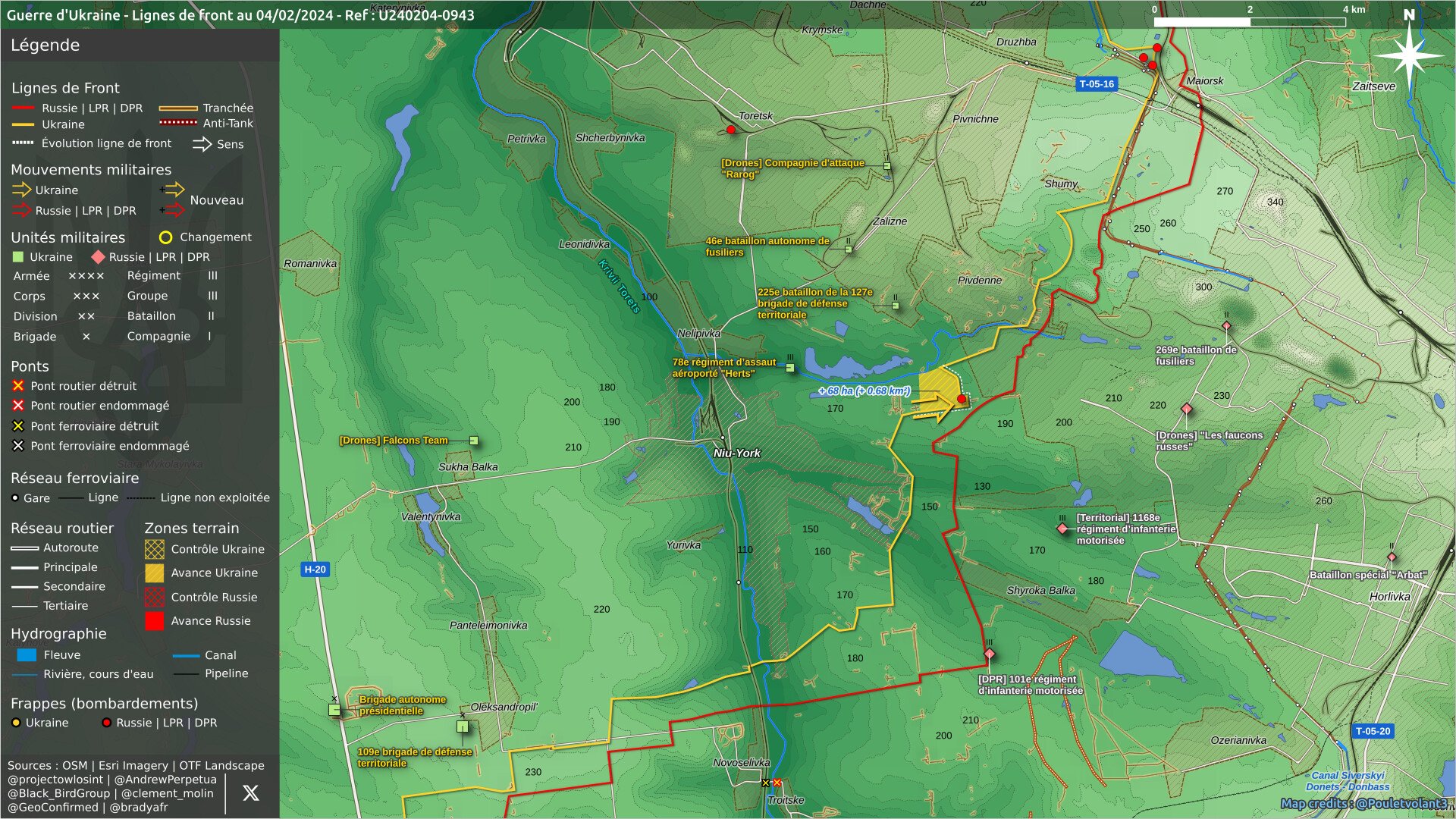Click the X (Twitter) logo in the legend
Screen dimensions: 1456x819
pos(250,793)
